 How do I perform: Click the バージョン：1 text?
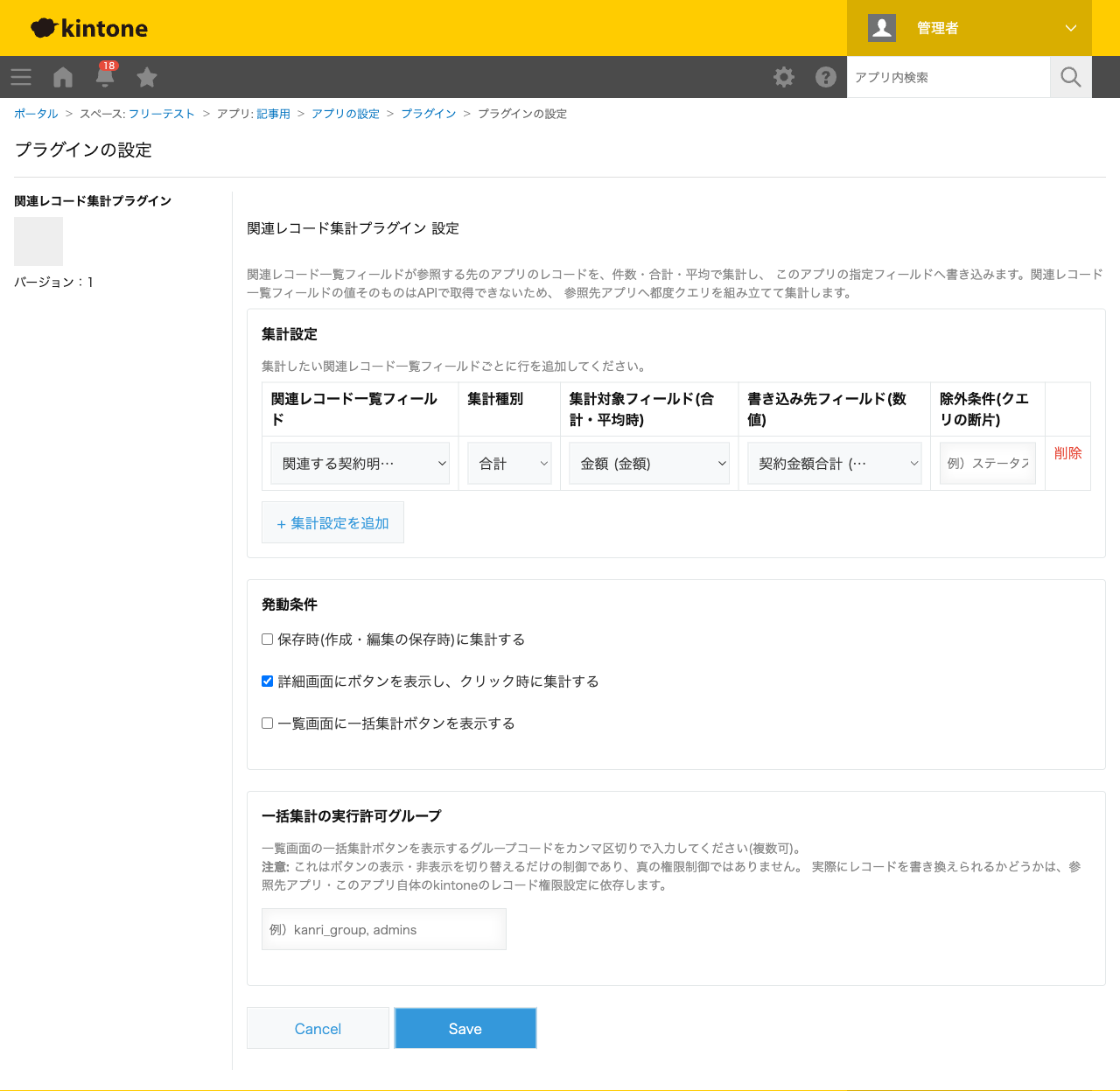coord(54,282)
